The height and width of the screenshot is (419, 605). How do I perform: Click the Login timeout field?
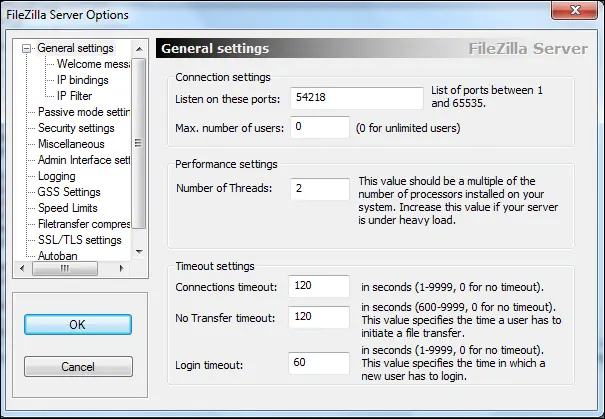pos(319,363)
